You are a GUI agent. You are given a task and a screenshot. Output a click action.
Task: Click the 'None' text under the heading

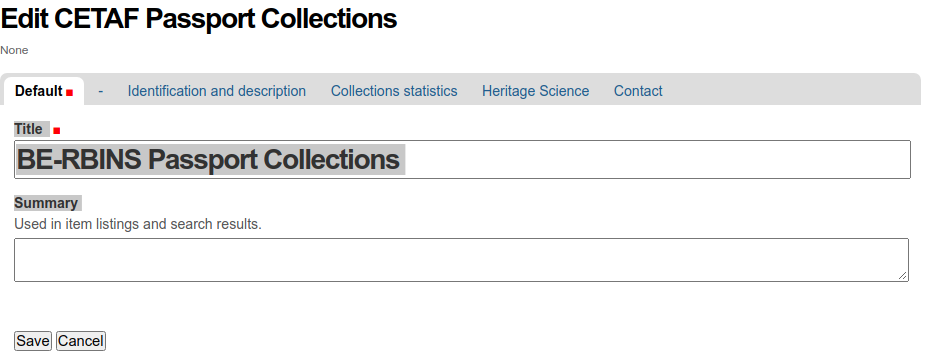[x=14, y=50]
